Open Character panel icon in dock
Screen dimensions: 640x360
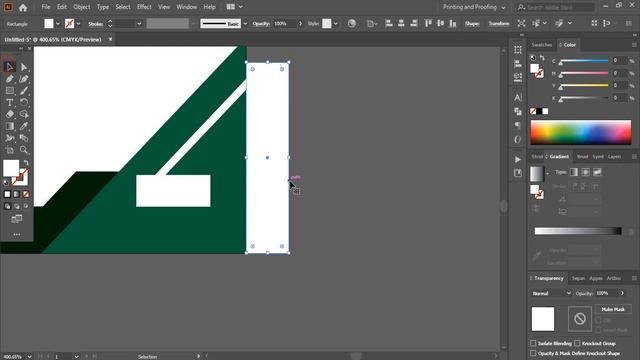point(518,98)
